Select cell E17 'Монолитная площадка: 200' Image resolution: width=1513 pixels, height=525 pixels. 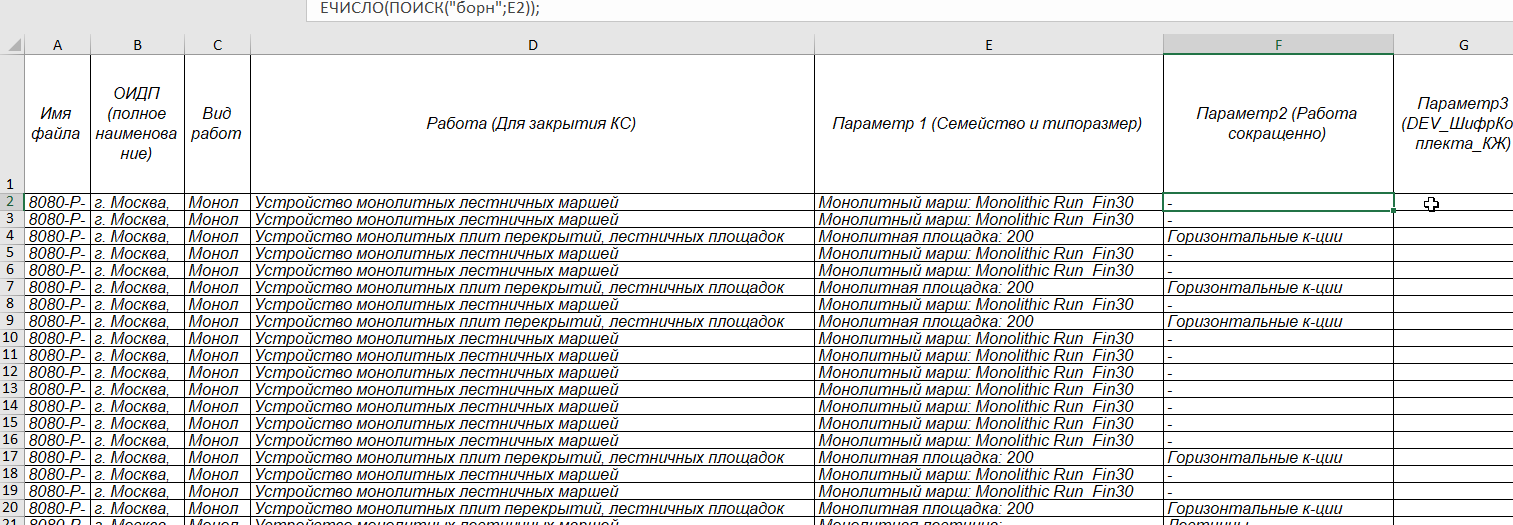[989, 457]
